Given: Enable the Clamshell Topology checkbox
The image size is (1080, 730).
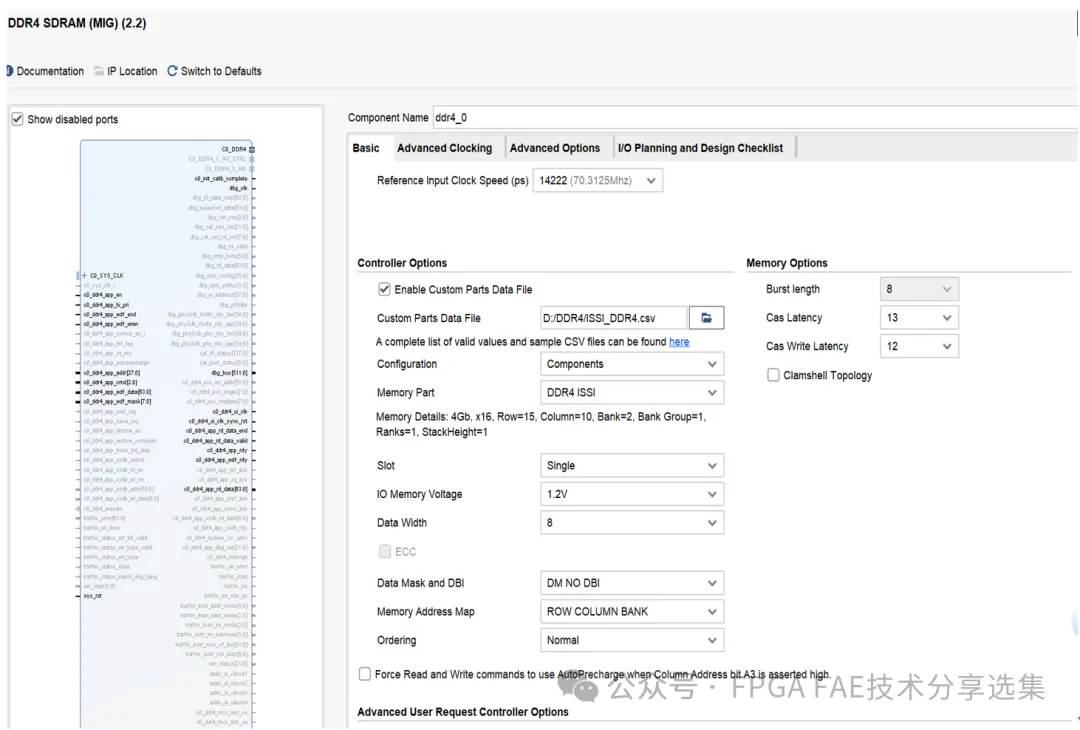Looking at the screenshot, I should click(773, 375).
